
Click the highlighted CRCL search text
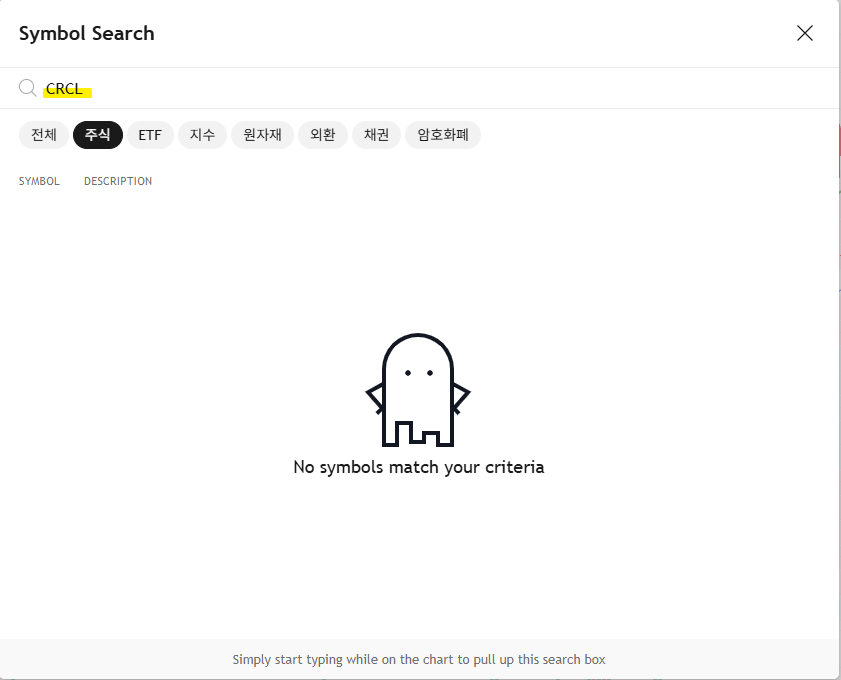65,89
